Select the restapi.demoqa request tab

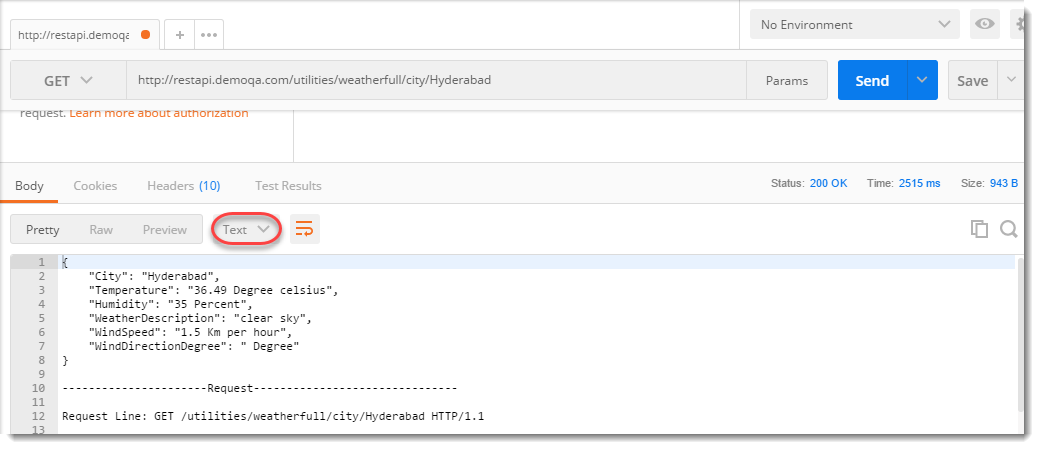[85, 34]
